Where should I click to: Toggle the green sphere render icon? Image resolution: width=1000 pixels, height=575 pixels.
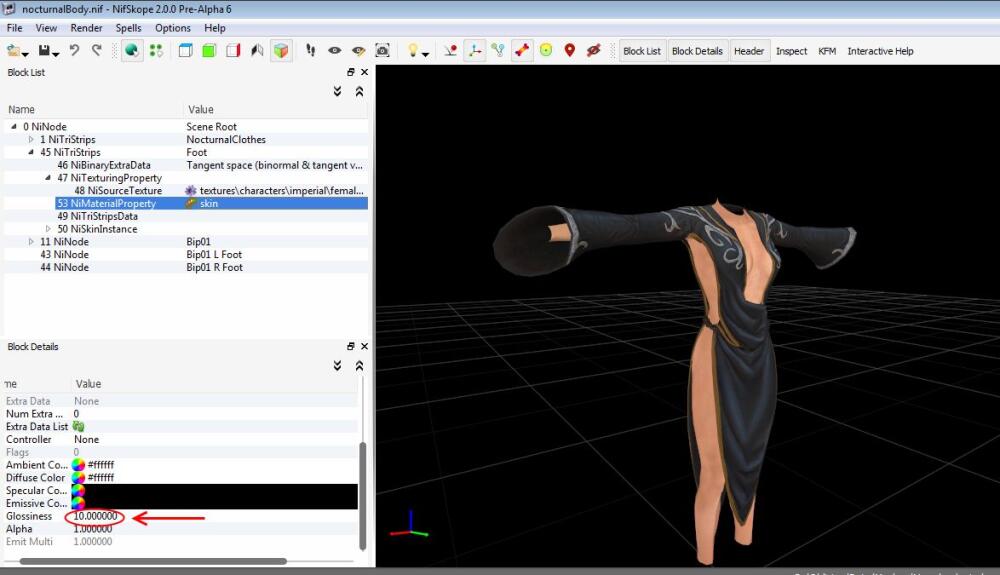(x=132, y=50)
